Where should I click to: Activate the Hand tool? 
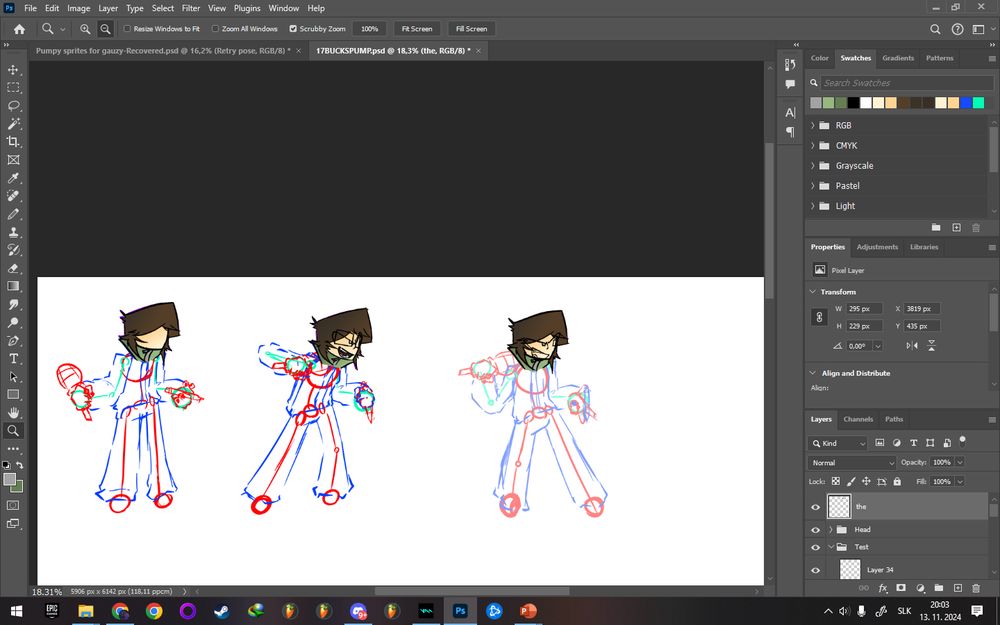click(x=14, y=412)
